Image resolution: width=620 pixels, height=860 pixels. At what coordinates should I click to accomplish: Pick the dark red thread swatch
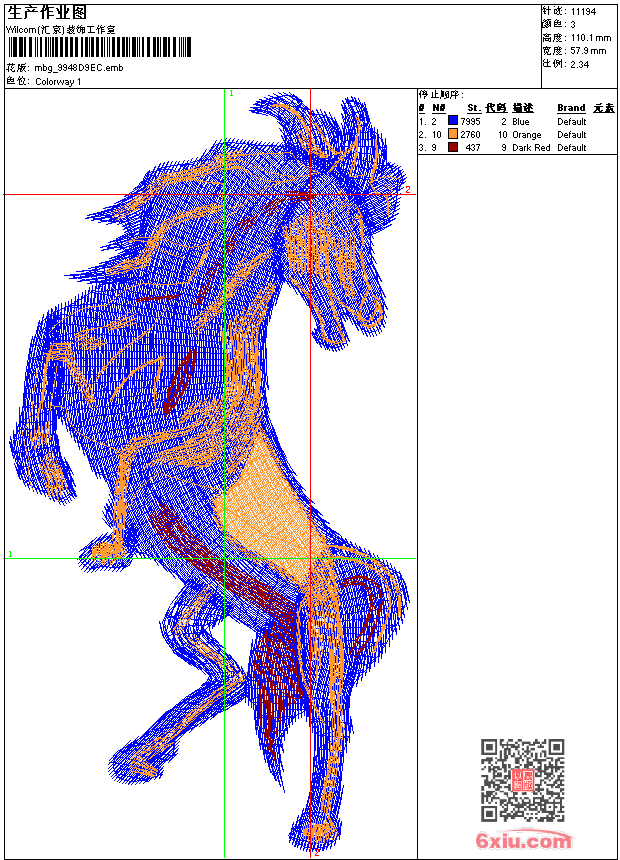tap(453, 147)
